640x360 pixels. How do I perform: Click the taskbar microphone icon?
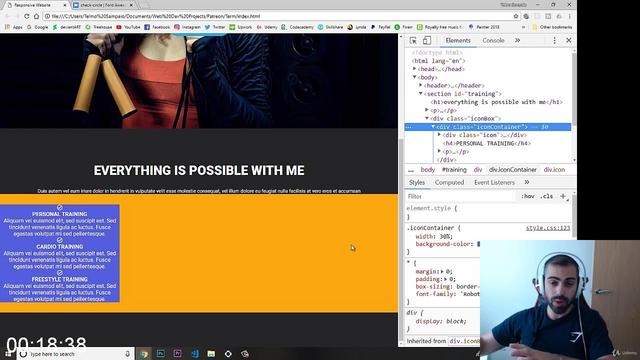pyautogui.click(x=127, y=354)
